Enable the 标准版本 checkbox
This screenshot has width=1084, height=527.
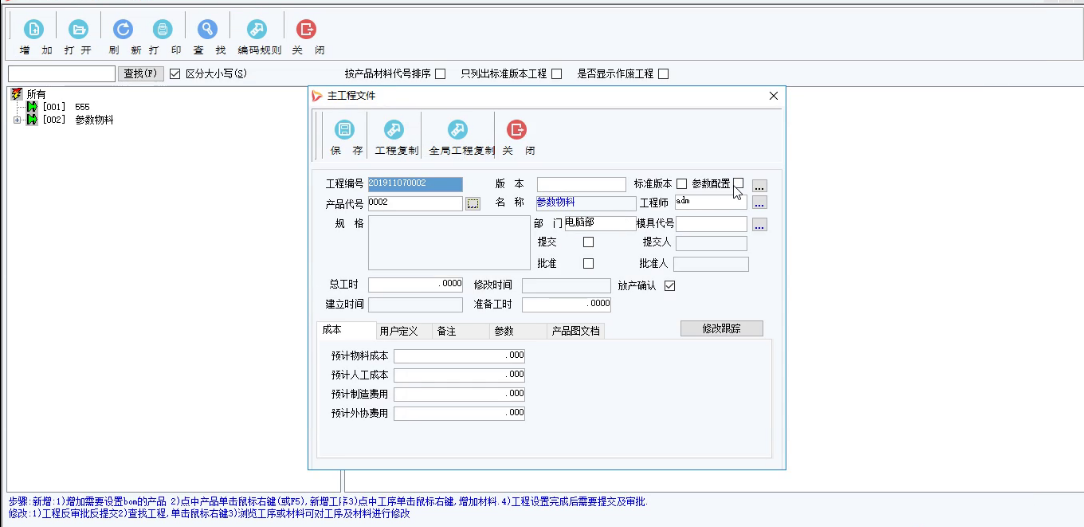(x=681, y=184)
